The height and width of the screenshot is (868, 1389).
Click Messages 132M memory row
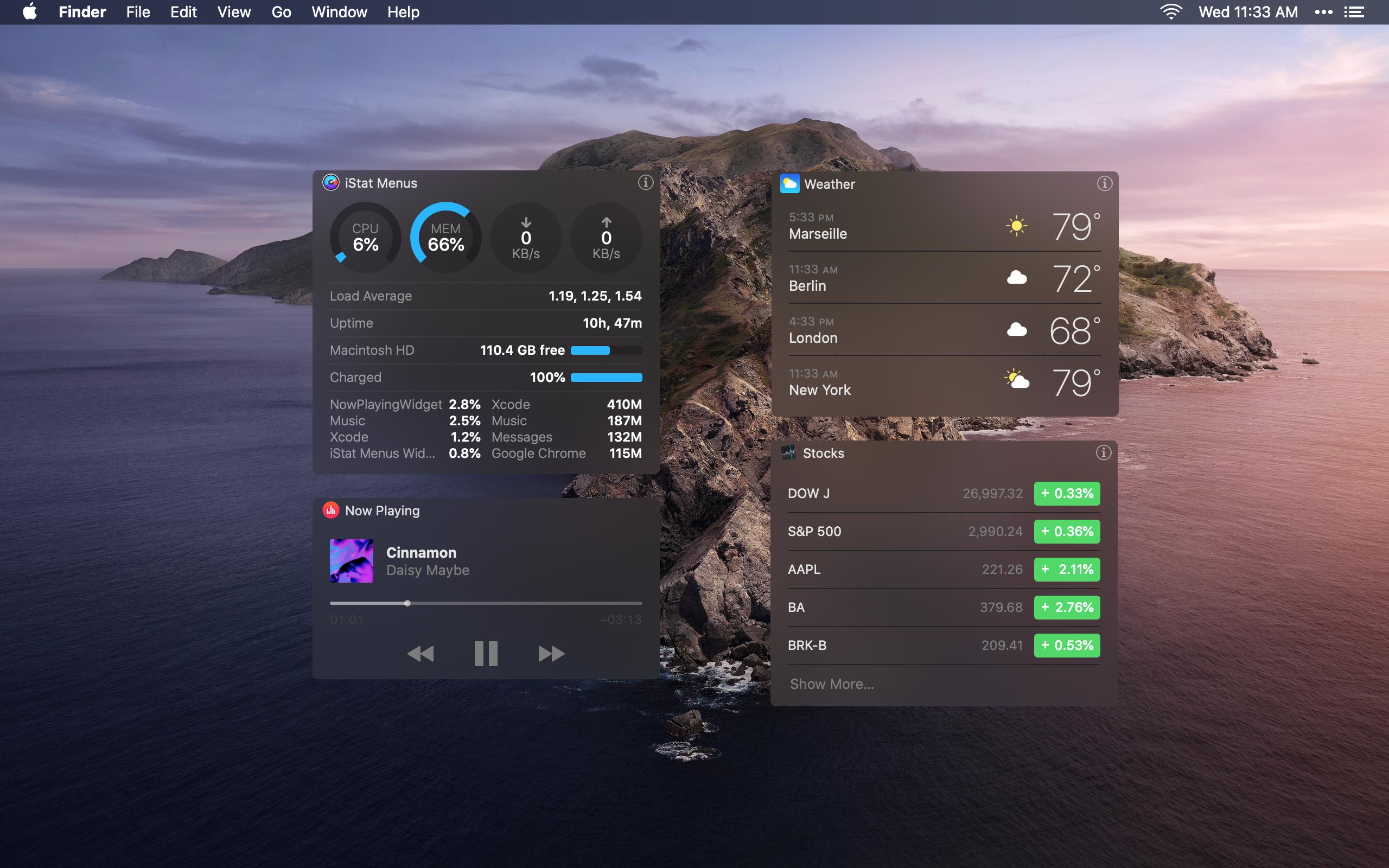pos(566,437)
